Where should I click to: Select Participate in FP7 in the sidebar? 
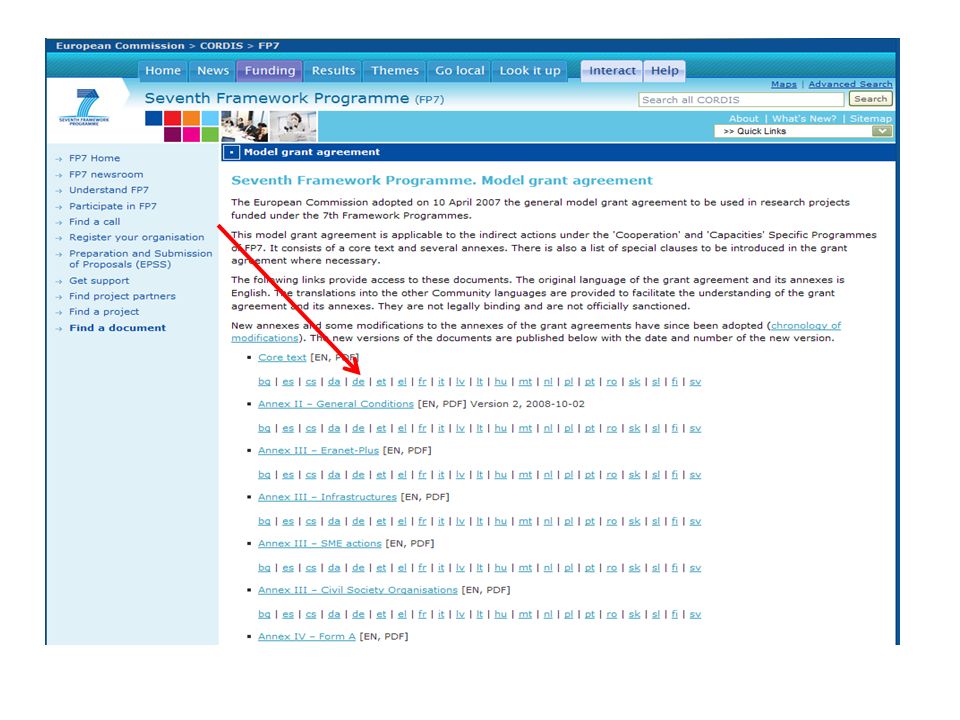pos(113,206)
